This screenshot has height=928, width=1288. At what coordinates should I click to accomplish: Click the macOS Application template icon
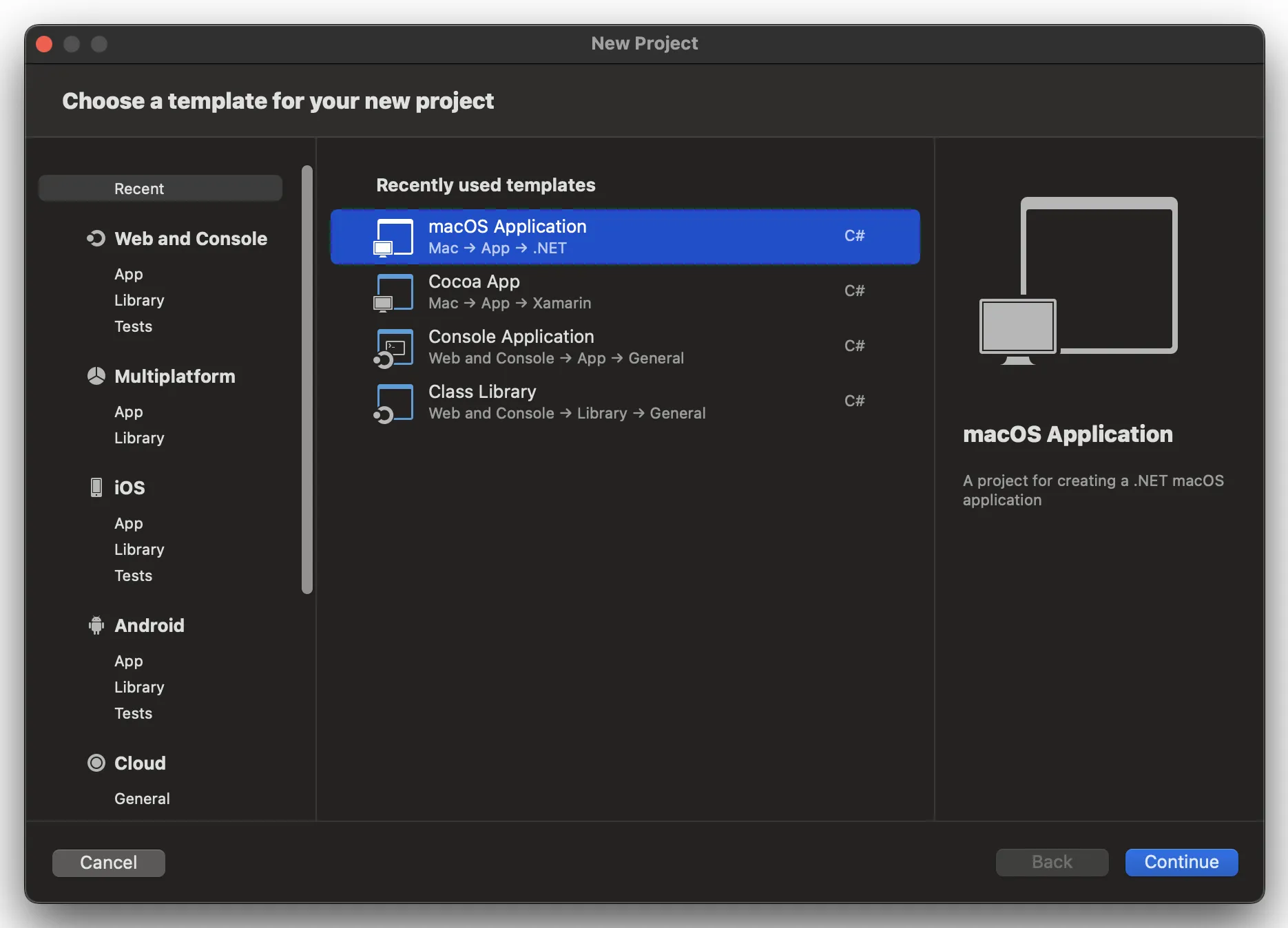pyautogui.click(x=393, y=236)
